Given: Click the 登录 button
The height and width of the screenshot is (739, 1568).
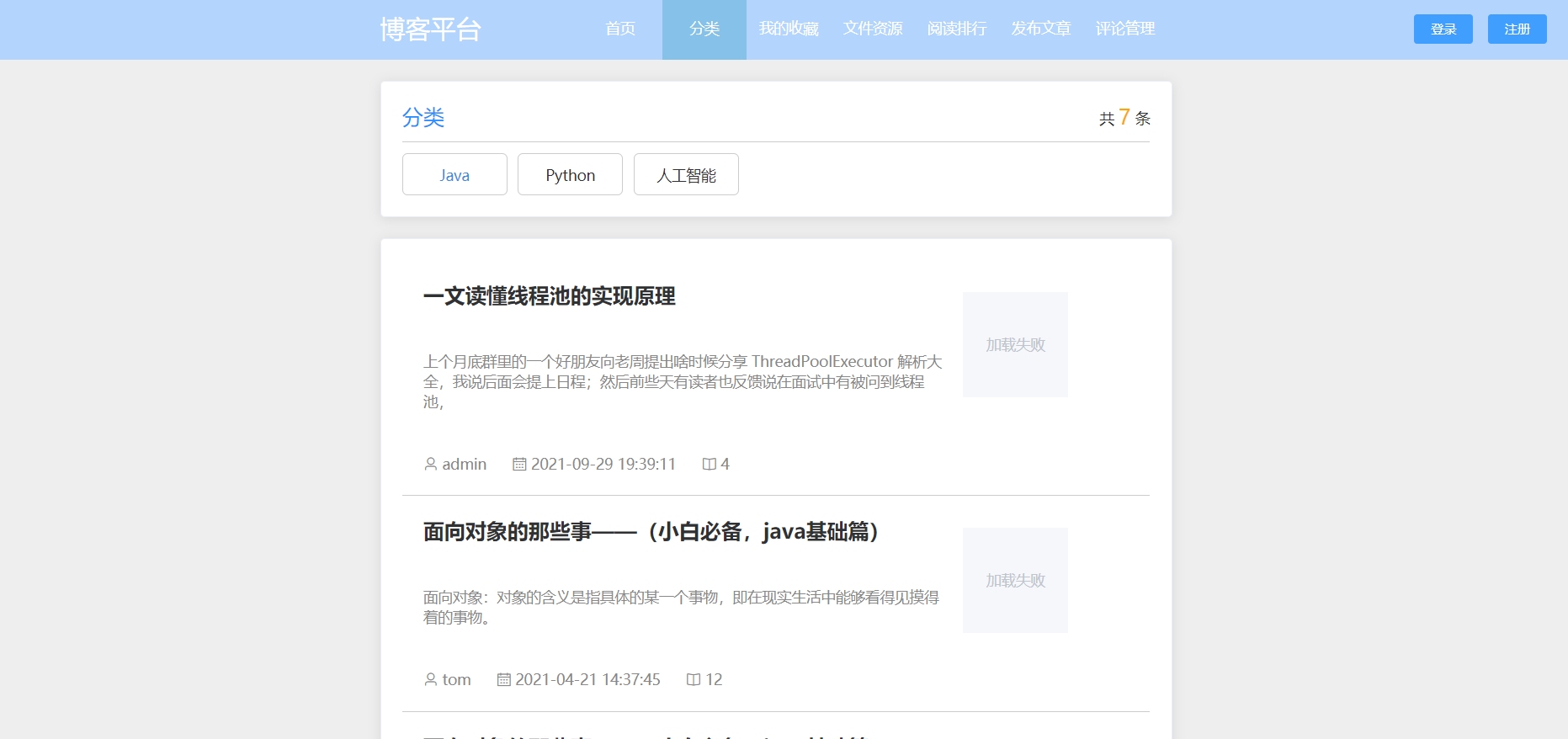Looking at the screenshot, I should pyautogui.click(x=1443, y=29).
